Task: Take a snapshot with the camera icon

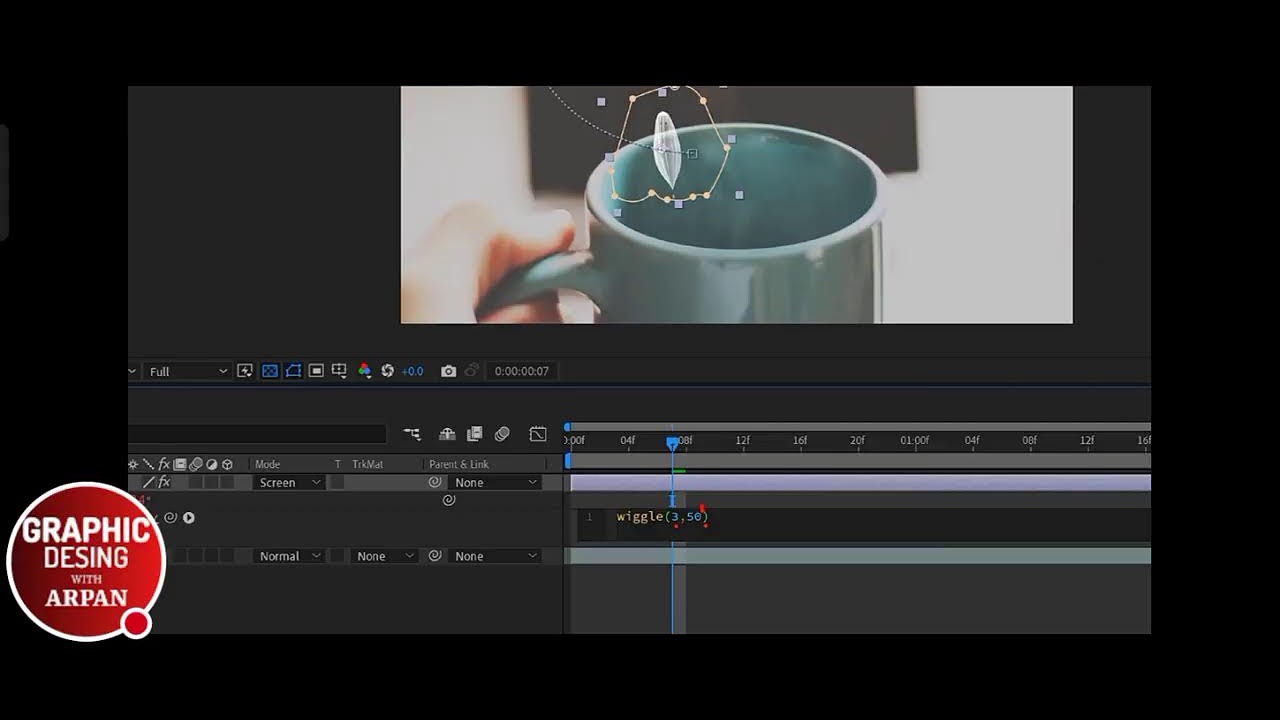Action: 448,371
